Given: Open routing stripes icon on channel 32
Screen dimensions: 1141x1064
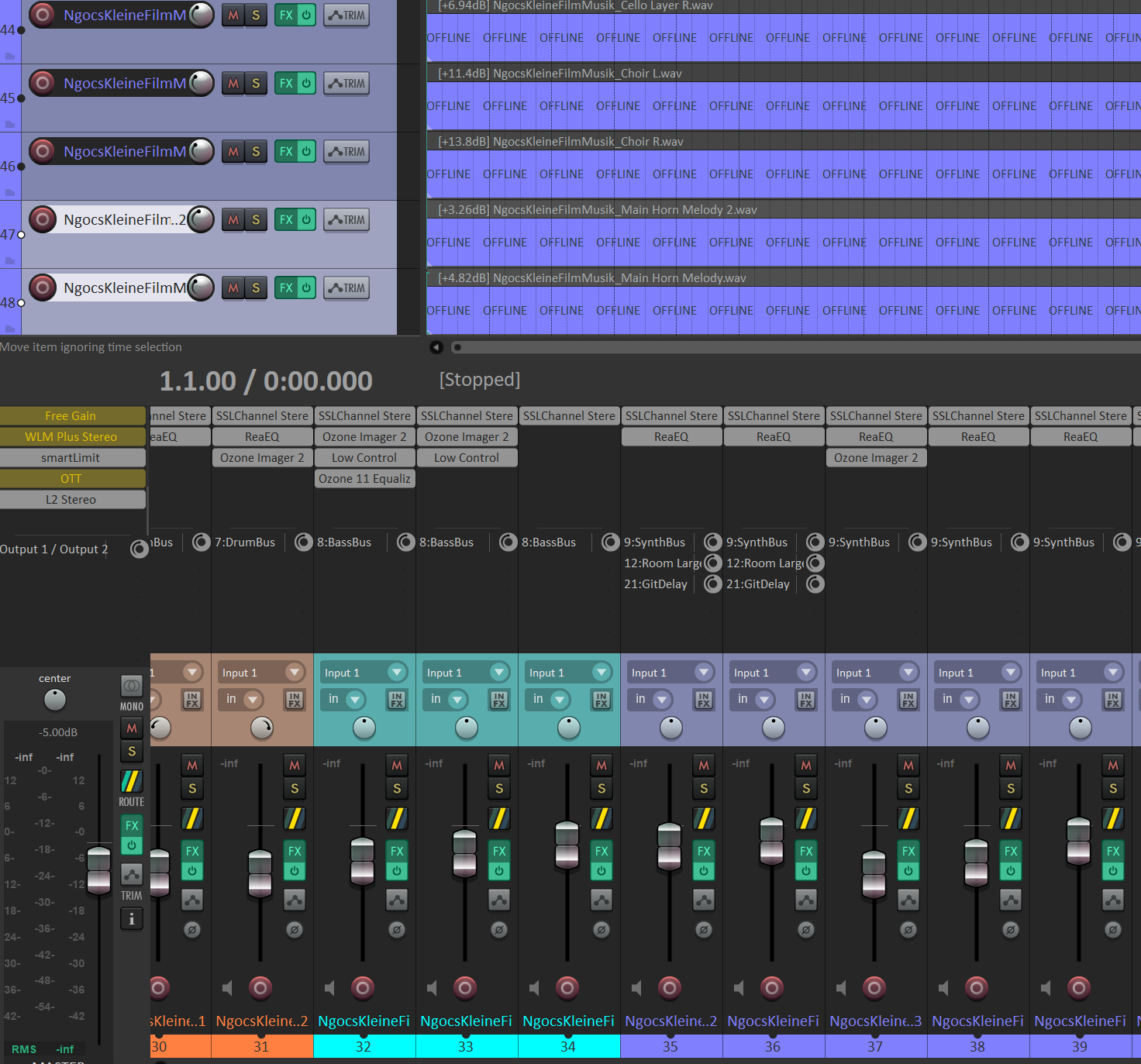Looking at the screenshot, I should pos(397,818).
